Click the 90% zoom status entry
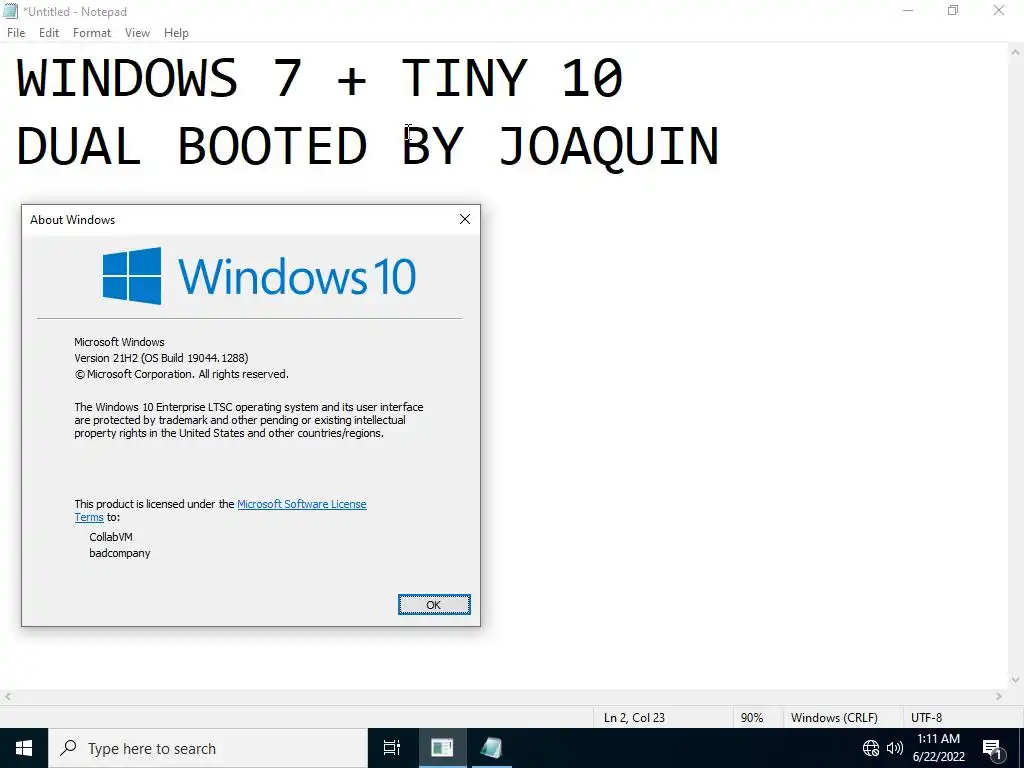The width and height of the screenshot is (1024, 768). click(x=752, y=718)
